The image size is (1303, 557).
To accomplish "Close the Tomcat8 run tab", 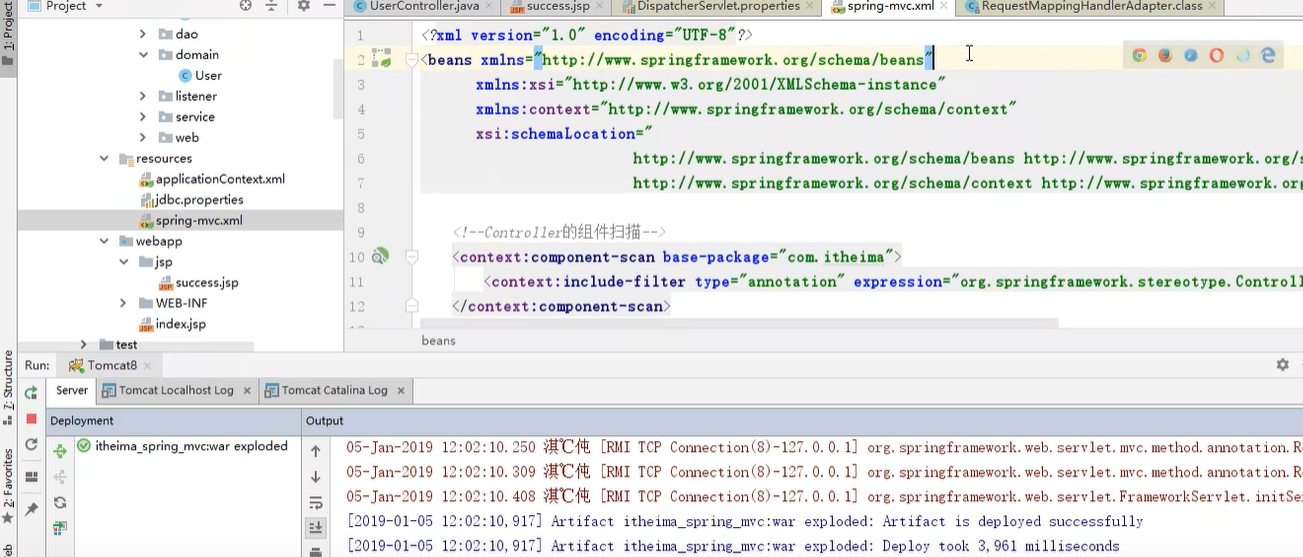I will point(149,366).
